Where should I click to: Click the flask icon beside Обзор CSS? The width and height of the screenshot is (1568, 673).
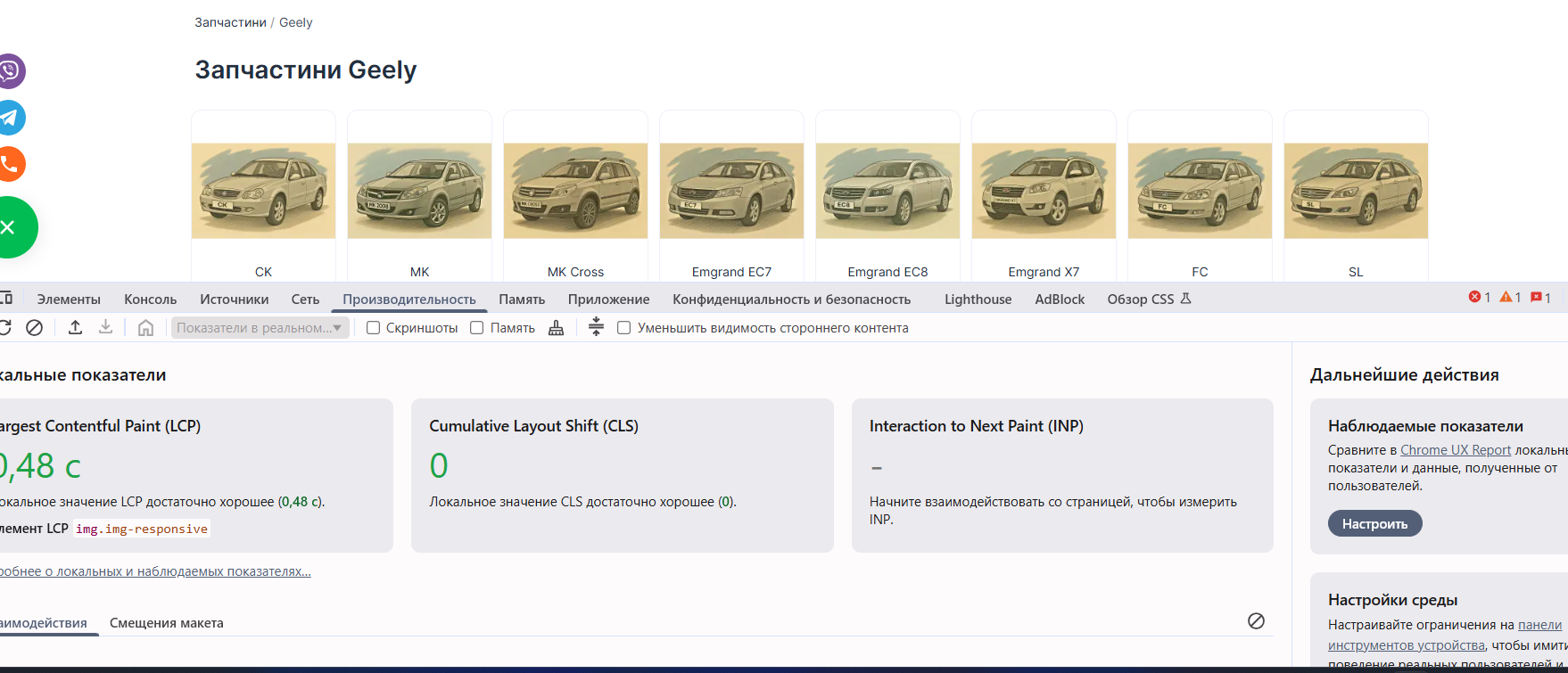[1186, 299]
